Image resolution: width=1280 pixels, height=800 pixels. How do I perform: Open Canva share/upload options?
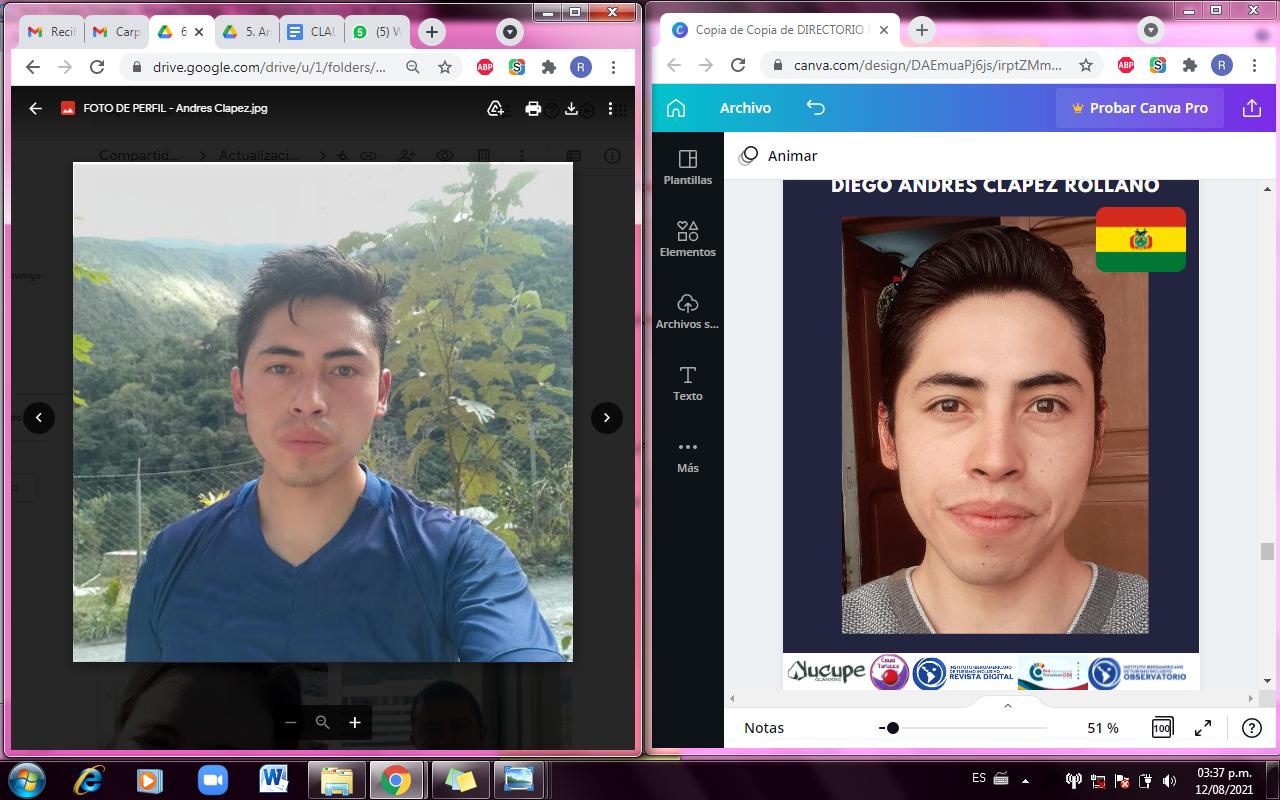click(1252, 108)
